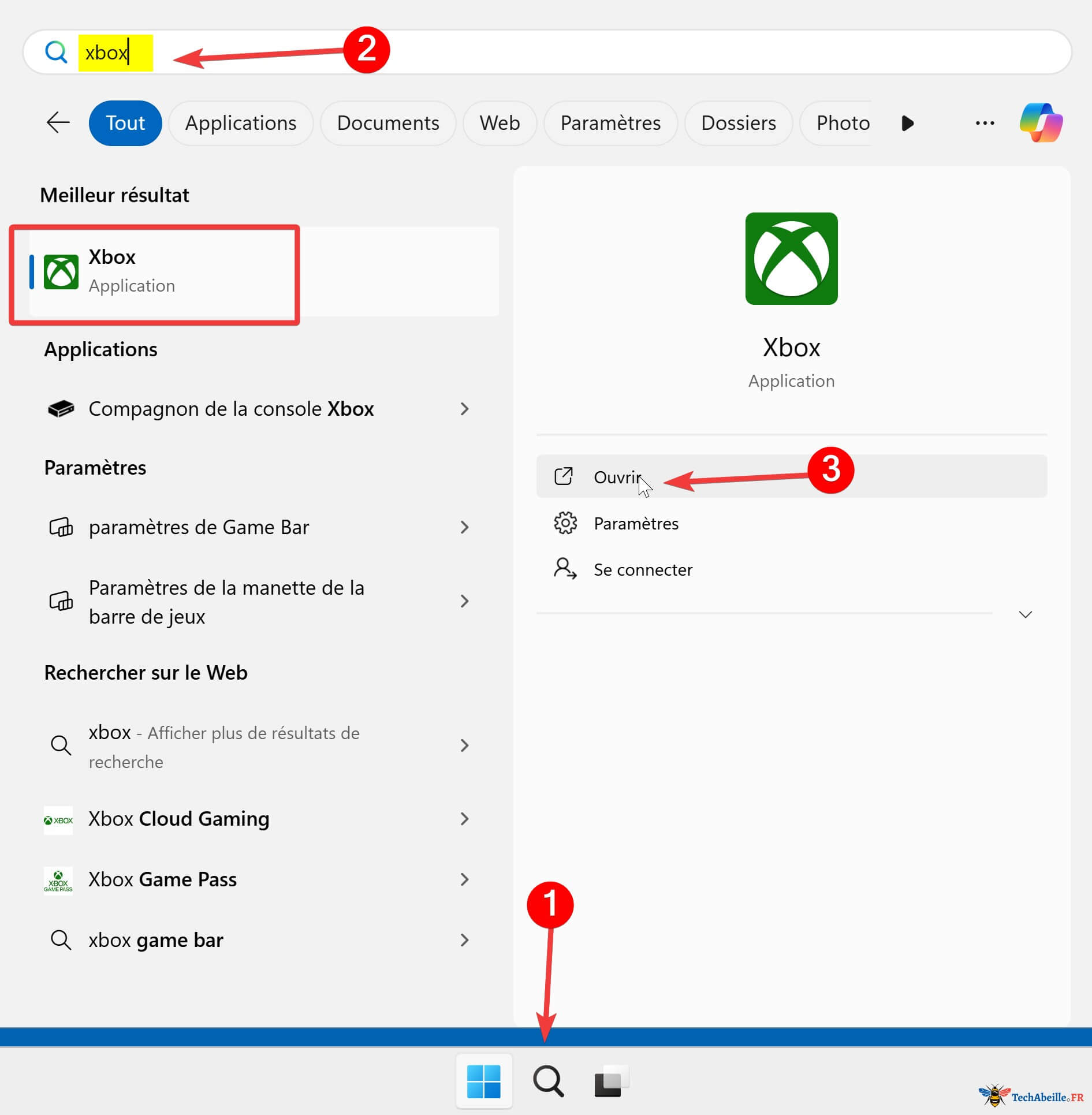Image resolution: width=1092 pixels, height=1115 pixels.
Task: Click the console companion icon
Action: tap(61, 409)
